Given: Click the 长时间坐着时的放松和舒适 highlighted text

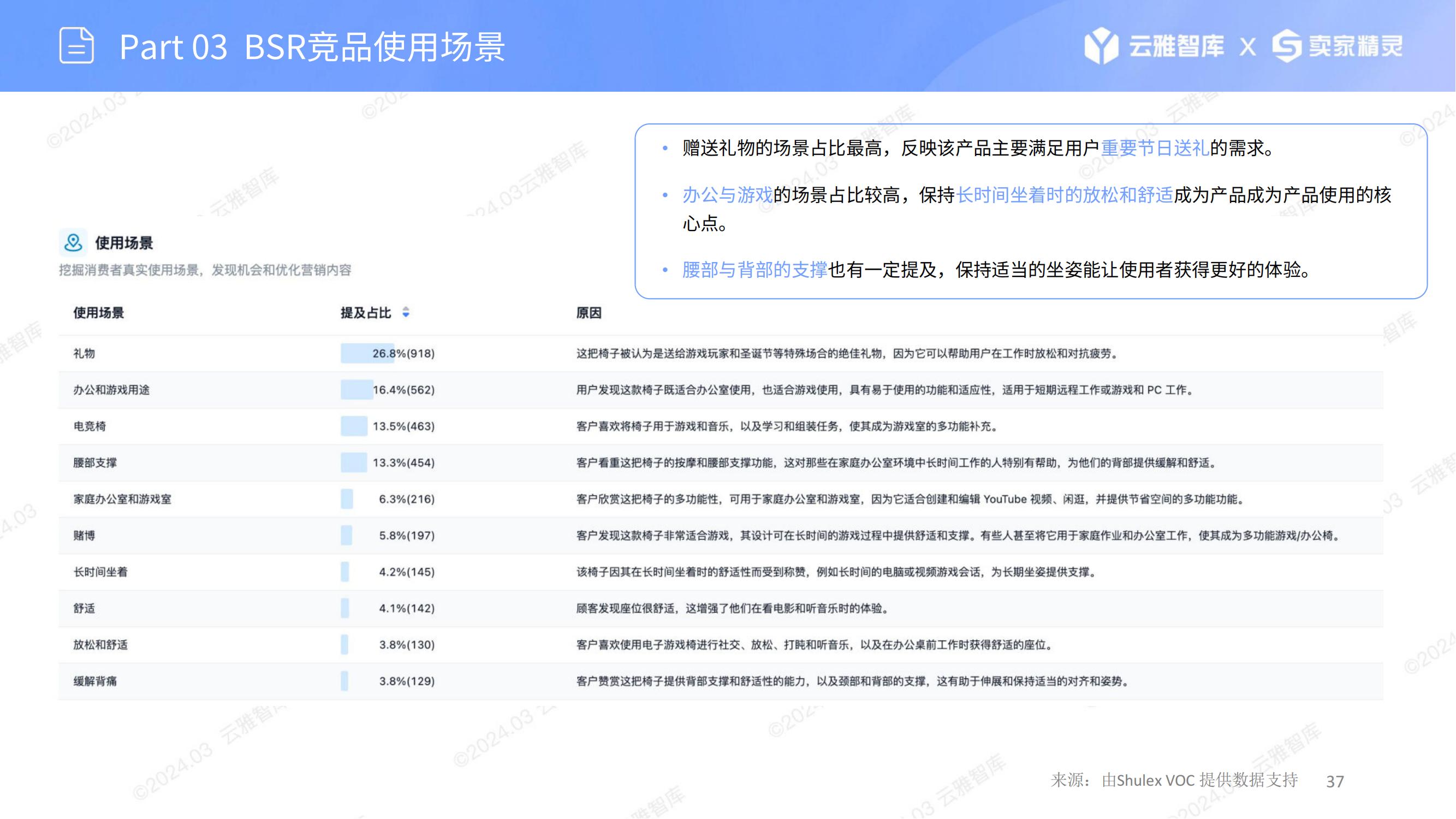Looking at the screenshot, I should click(1065, 195).
